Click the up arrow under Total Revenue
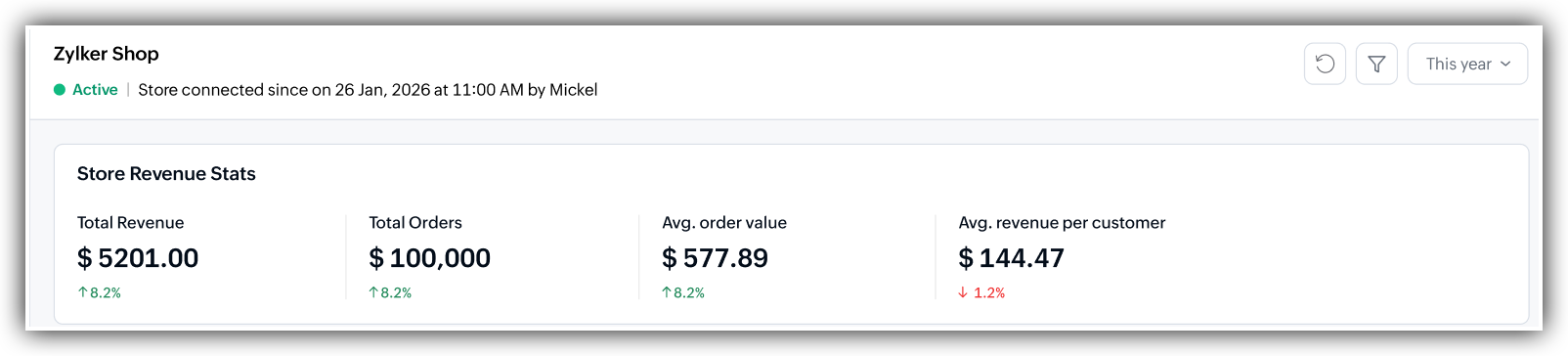1568x356 pixels. tap(83, 292)
